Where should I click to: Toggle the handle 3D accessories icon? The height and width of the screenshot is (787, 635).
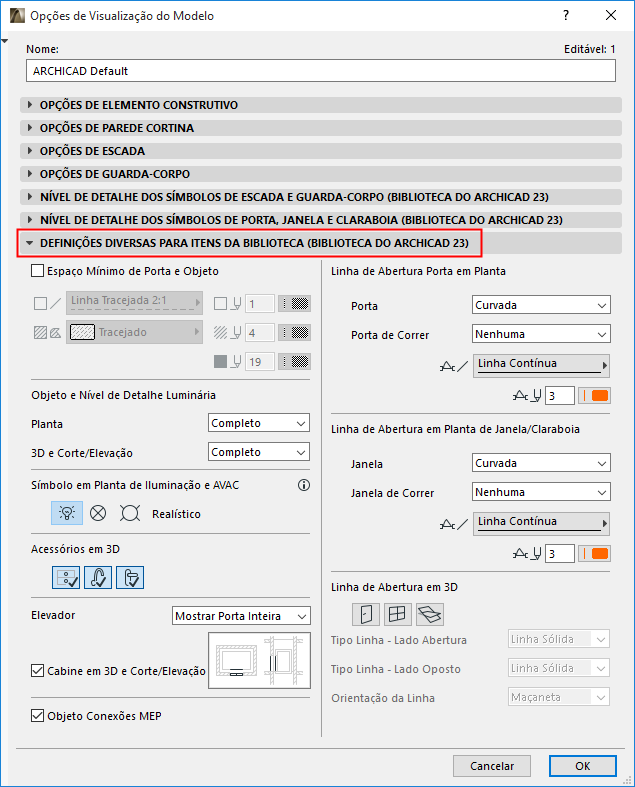(x=130, y=577)
